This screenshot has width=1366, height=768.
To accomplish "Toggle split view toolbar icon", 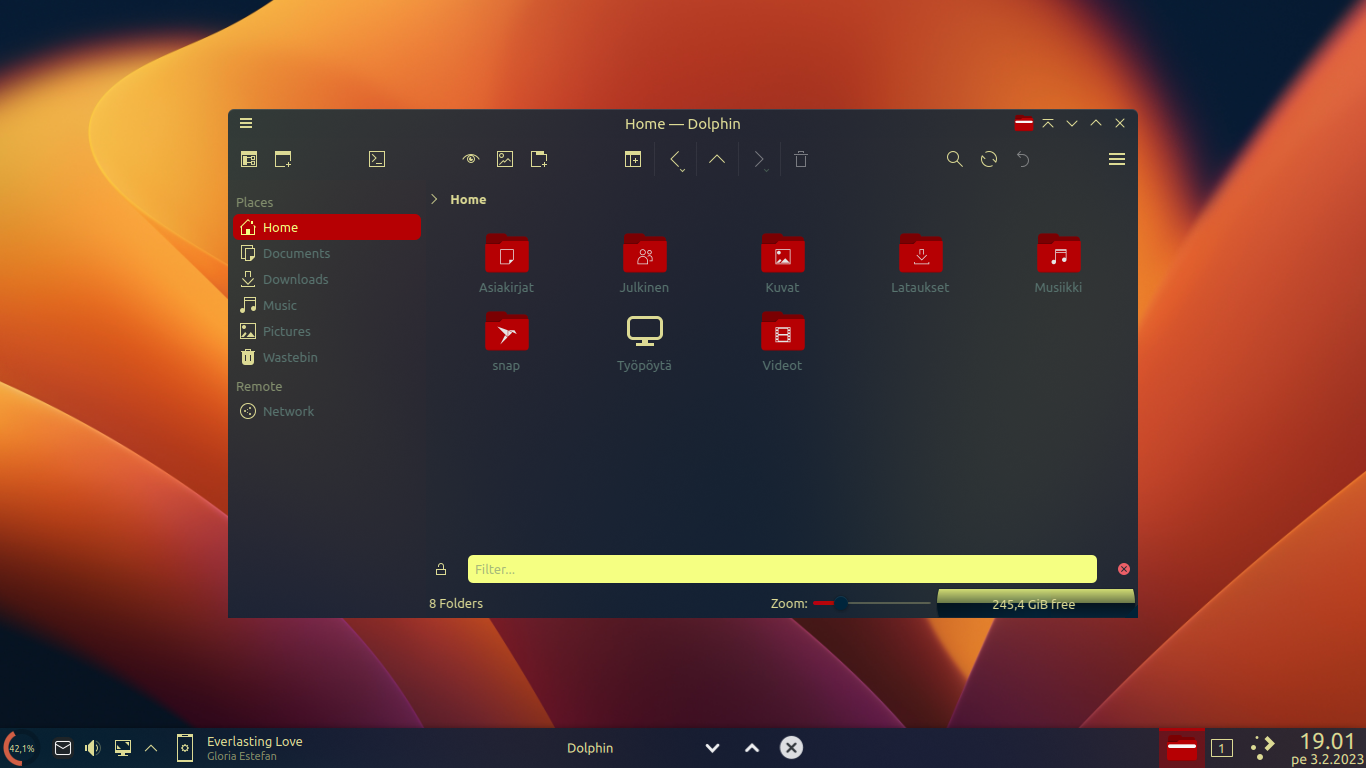I will (633, 159).
